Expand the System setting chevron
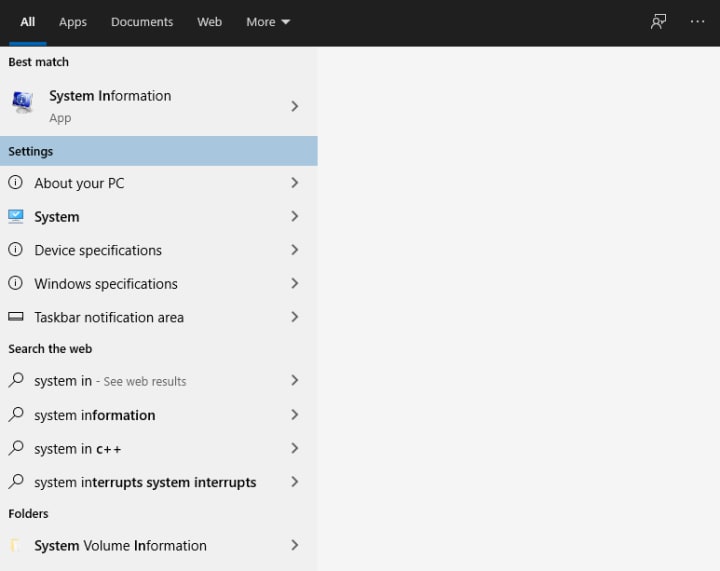This screenshot has height=571, width=720. (x=294, y=216)
